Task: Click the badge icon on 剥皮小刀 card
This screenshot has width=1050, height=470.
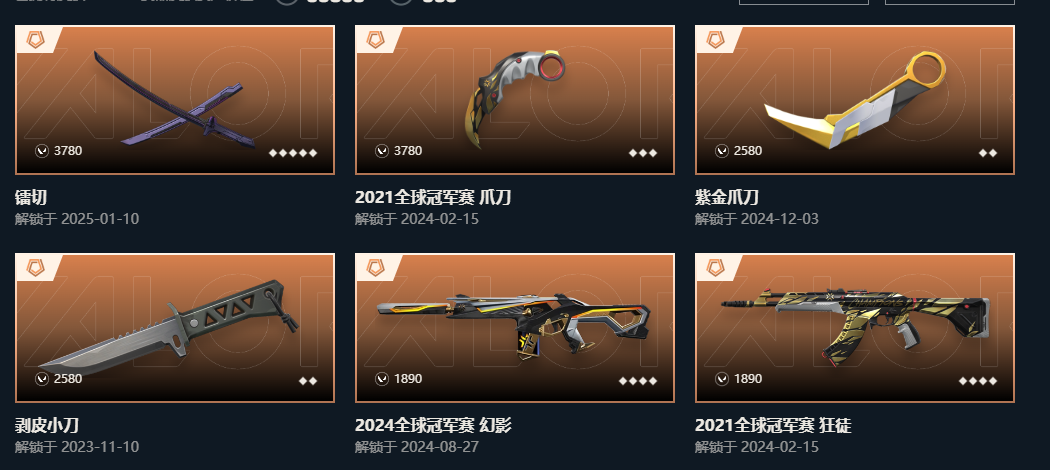Action: (x=35, y=268)
